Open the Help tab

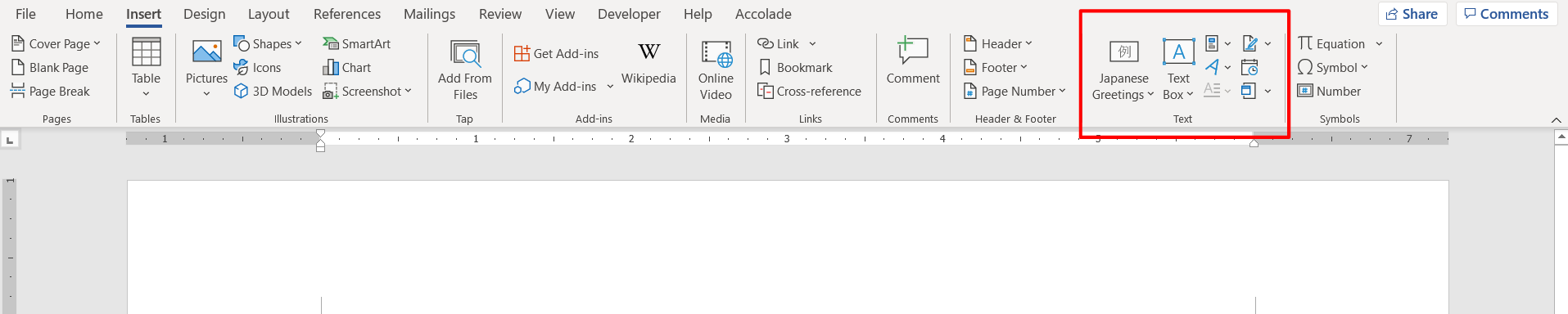pos(698,14)
